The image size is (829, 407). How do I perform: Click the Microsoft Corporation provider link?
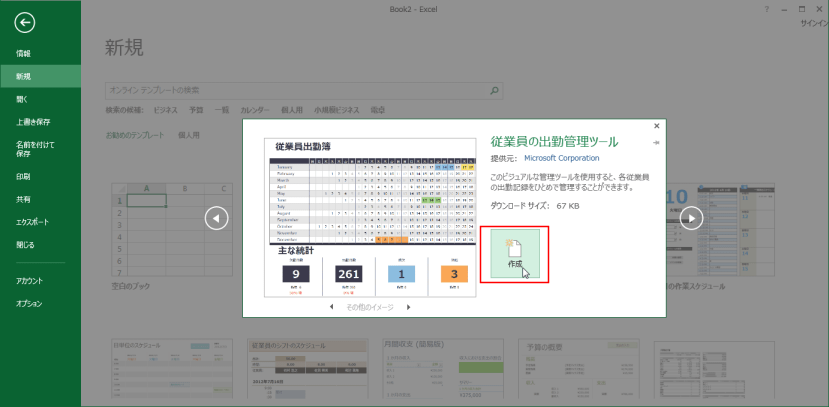[562, 158]
